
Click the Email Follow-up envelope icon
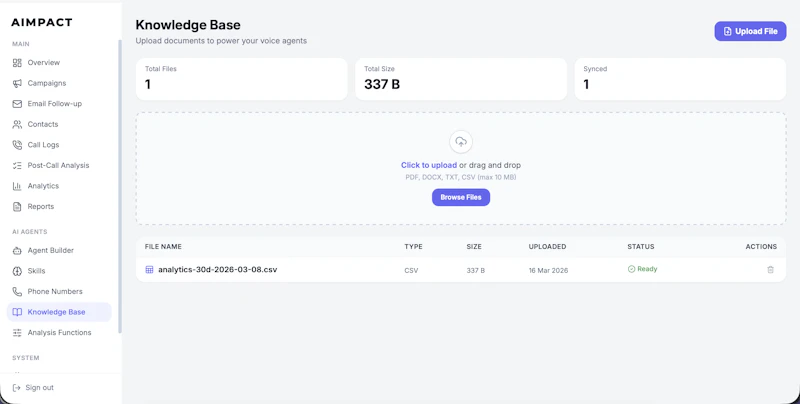tap(17, 104)
